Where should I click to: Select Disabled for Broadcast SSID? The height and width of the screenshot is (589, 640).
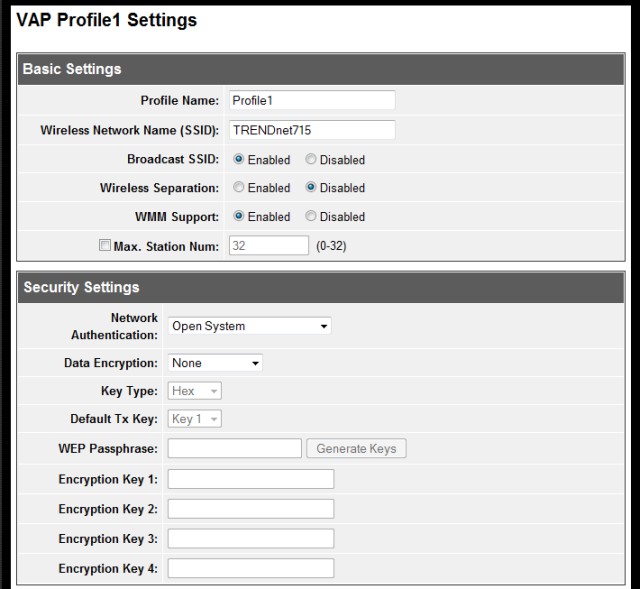point(311,160)
